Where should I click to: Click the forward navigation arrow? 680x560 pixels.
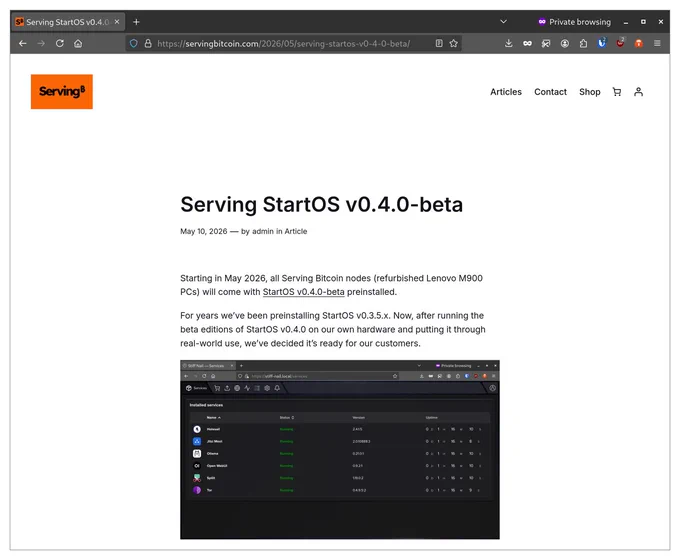pos(41,43)
